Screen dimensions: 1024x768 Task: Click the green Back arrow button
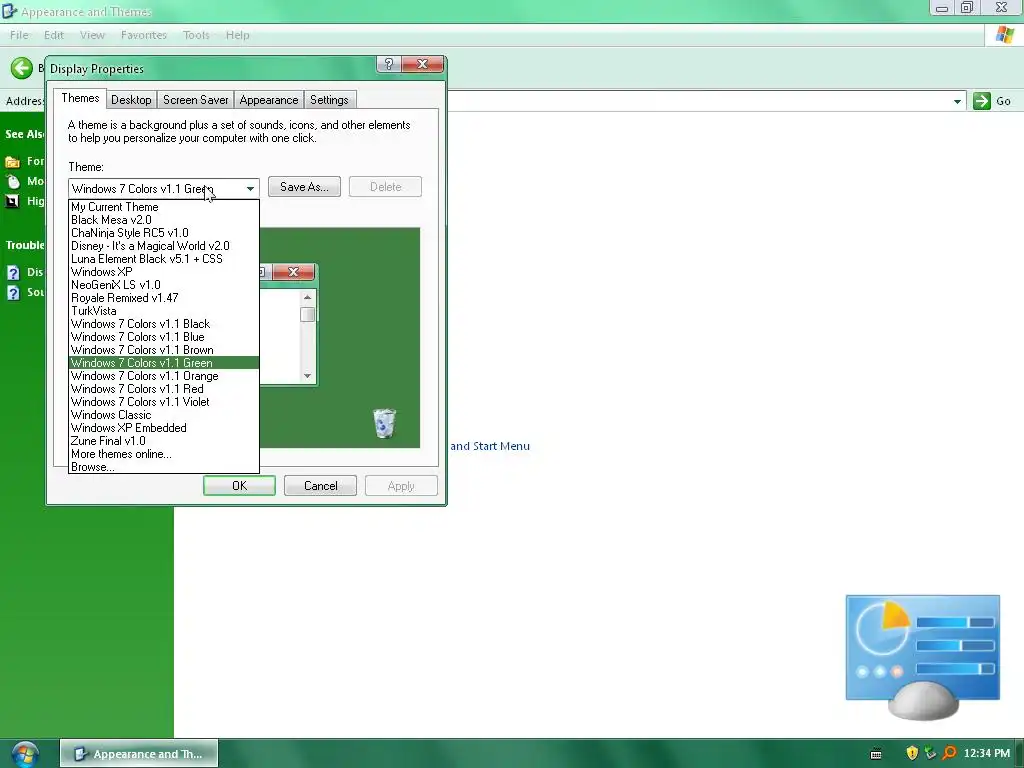tap(22, 68)
